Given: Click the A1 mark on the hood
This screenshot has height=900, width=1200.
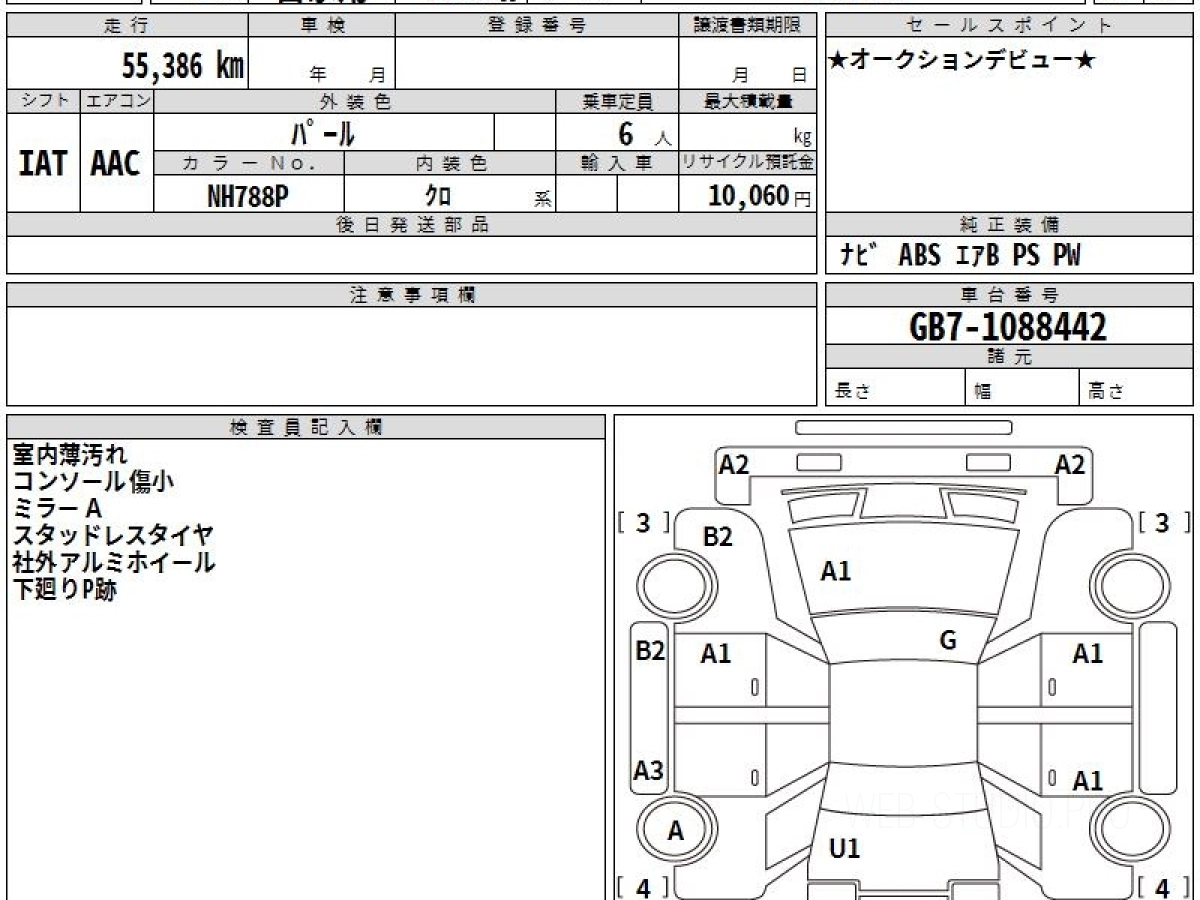Looking at the screenshot, I should [835, 571].
